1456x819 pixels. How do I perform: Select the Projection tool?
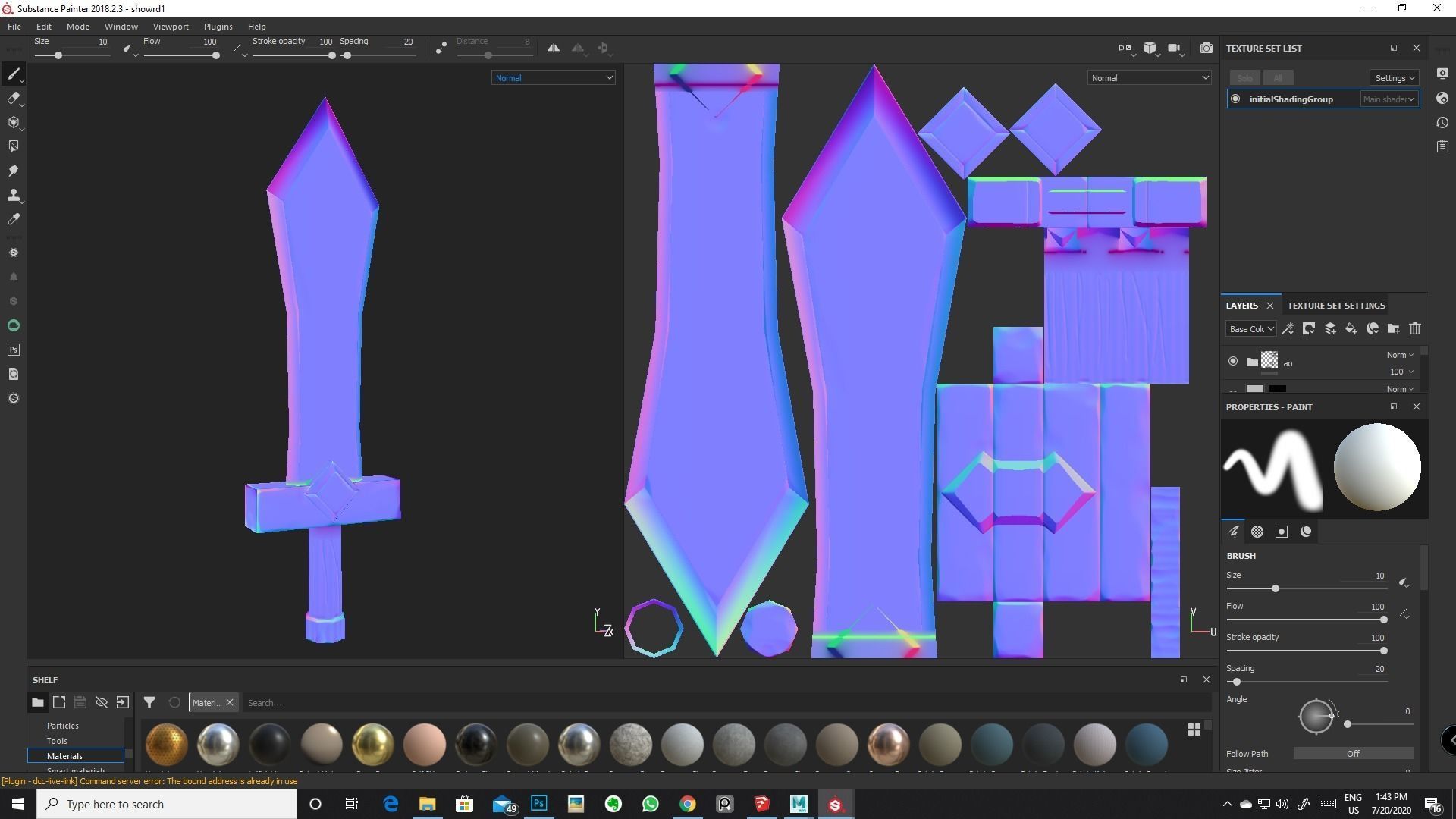pyautogui.click(x=14, y=122)
